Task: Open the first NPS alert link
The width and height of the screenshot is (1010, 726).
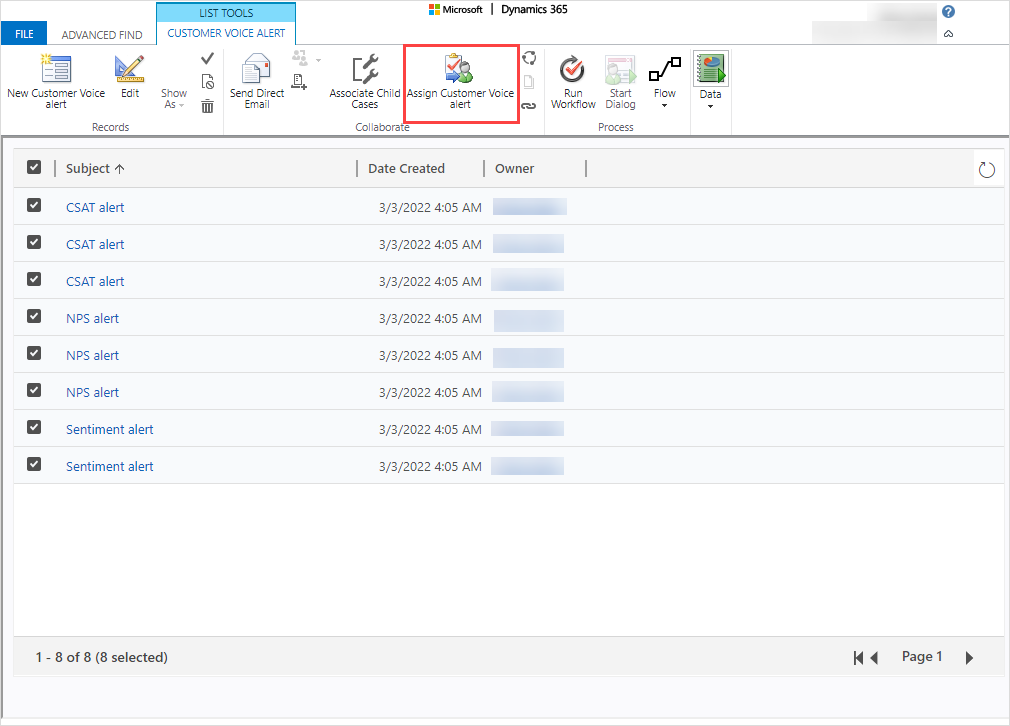Action: coord(92,318)
